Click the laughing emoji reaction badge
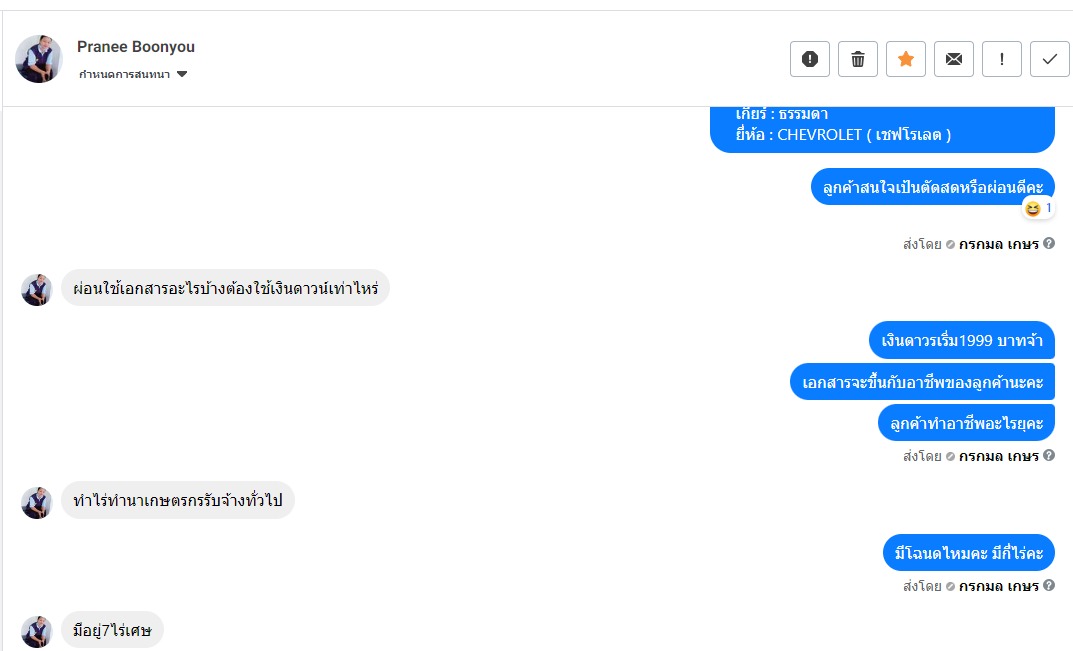The width and height of the screenshot is (1073, 651). point(1038,208)
